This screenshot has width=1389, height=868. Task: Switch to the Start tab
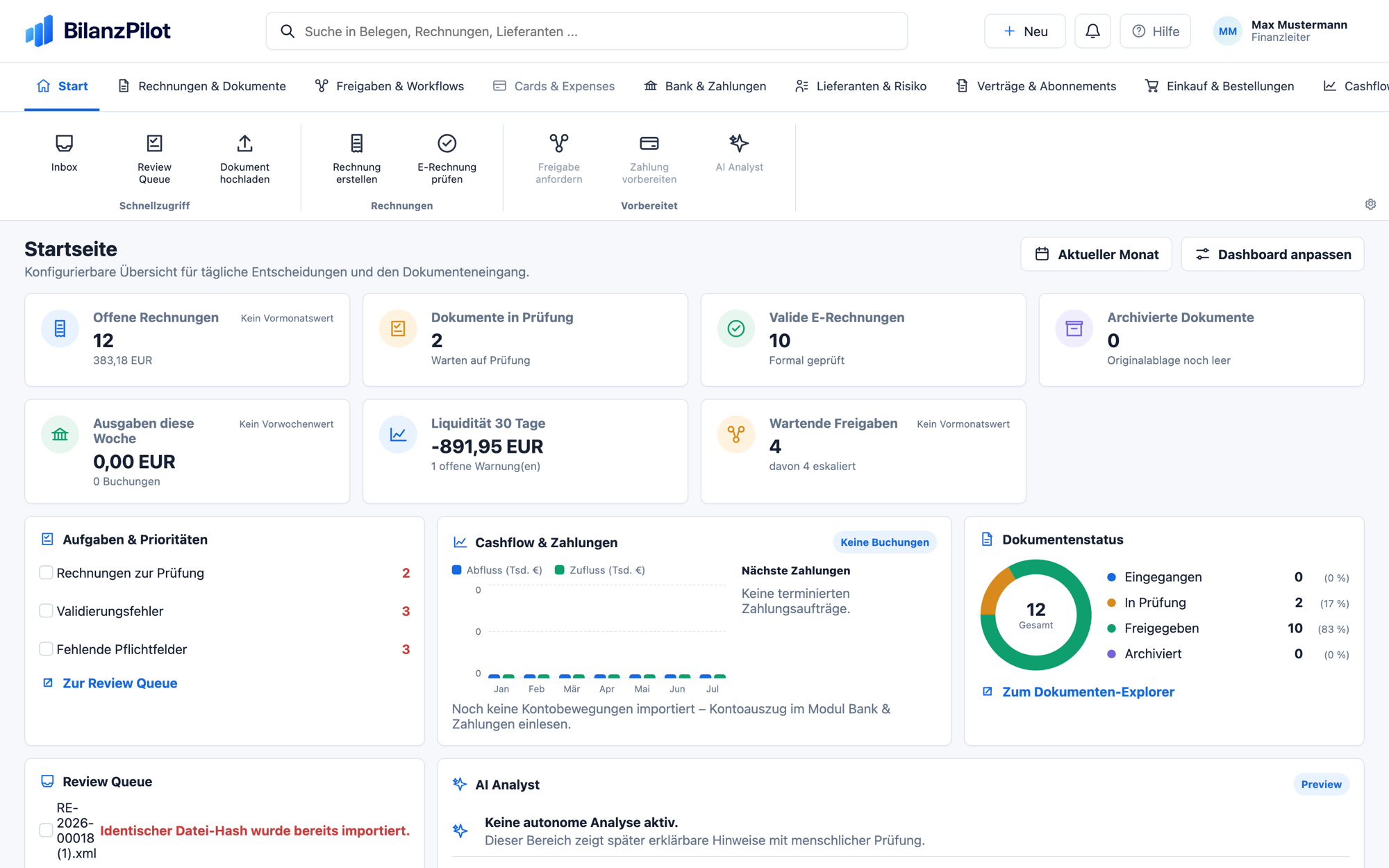click(x=62, y=86)
